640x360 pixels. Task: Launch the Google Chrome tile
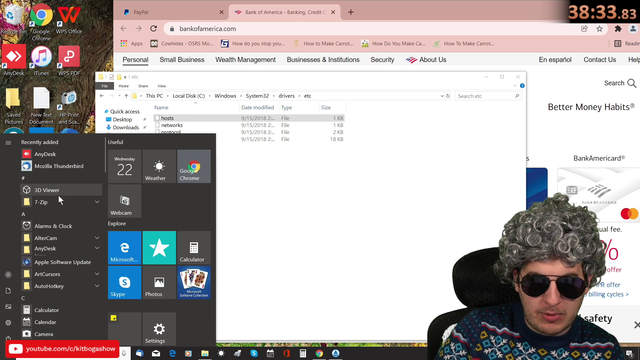[x=194, y=166]
